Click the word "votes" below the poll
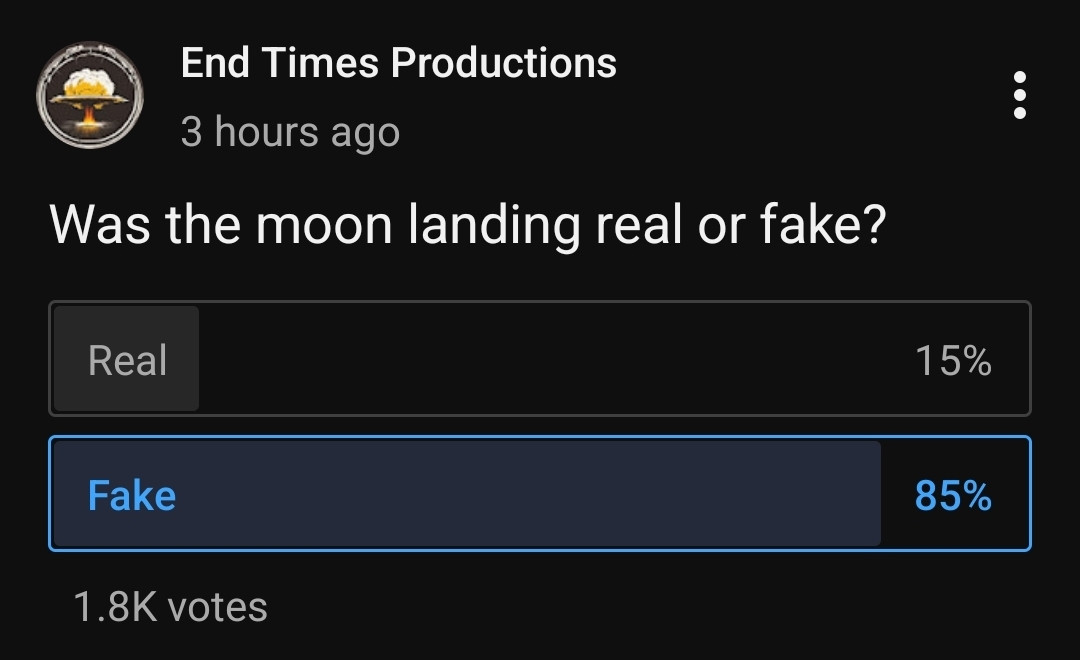The height and width of the screenshot is (660, 1080). point(217,607)
